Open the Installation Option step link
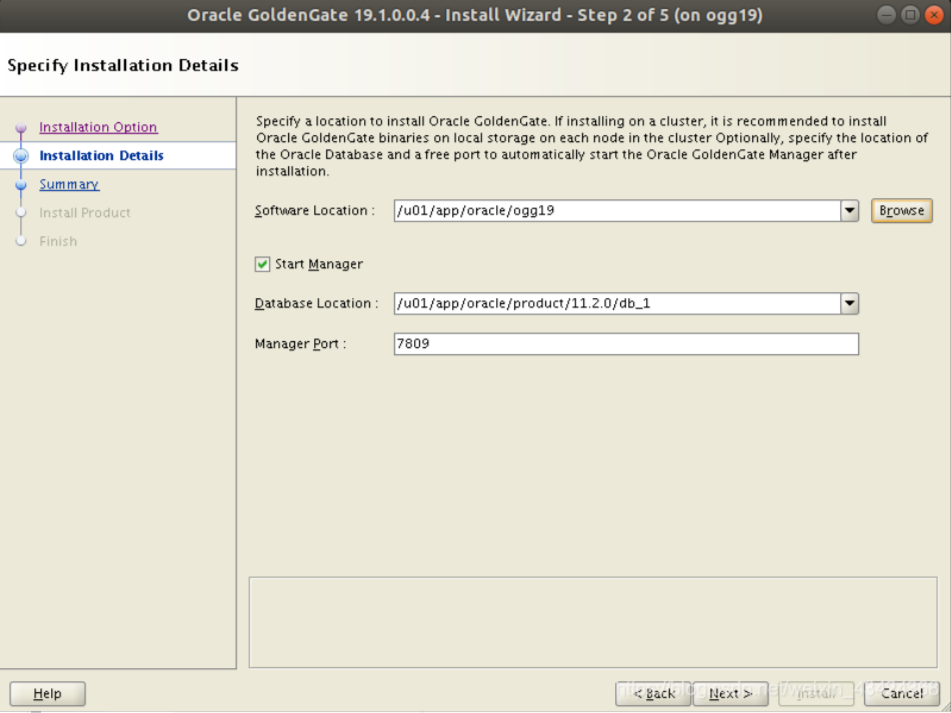 pos(98,127)
